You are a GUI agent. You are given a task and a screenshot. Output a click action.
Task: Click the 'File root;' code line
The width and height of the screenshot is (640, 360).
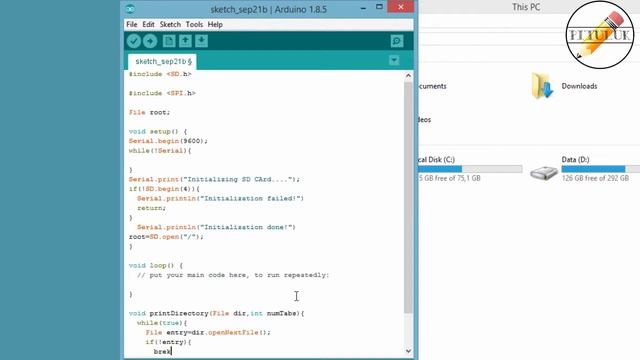[149, 112]
